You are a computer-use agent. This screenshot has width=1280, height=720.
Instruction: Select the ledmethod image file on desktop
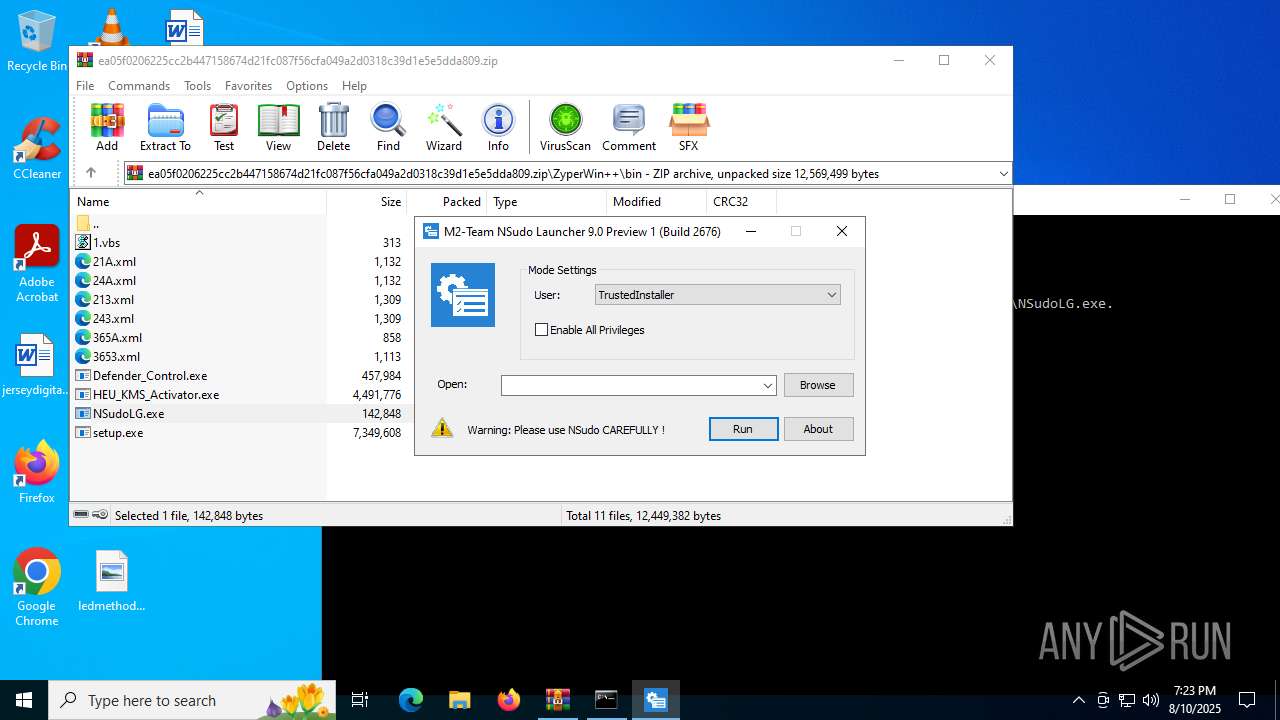[x=112, y=581]
